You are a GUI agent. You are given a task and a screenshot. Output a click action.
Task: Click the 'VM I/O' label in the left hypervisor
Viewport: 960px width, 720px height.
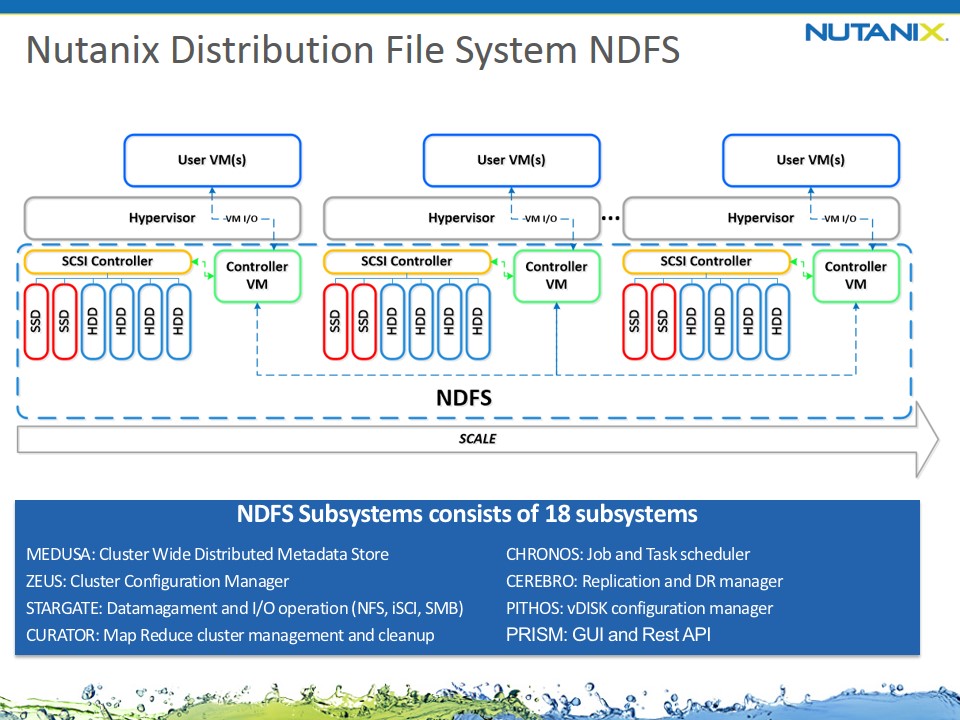(241, 219)
